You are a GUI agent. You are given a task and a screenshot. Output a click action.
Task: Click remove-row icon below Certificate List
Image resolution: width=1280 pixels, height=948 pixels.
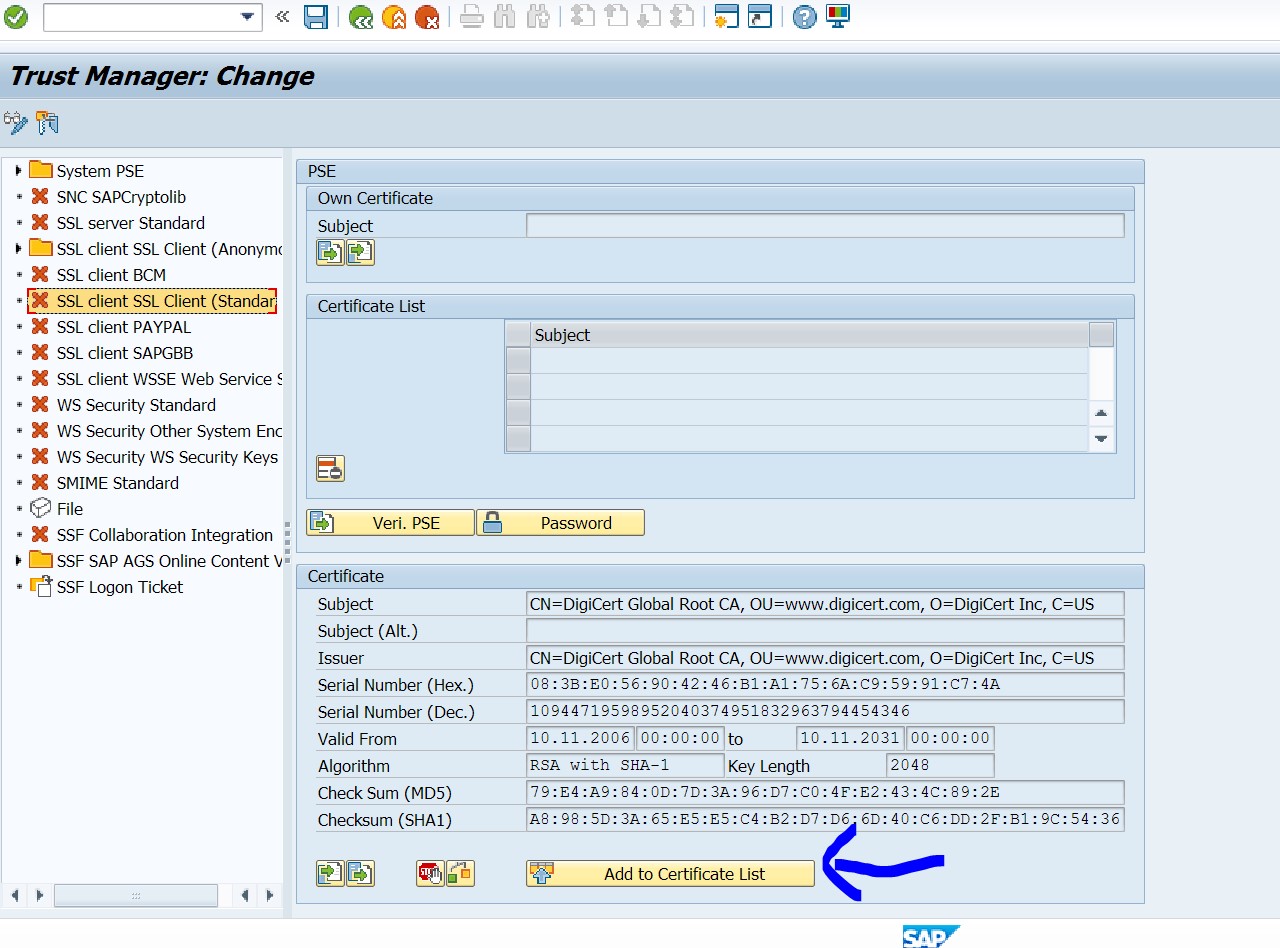click(330, 468)
